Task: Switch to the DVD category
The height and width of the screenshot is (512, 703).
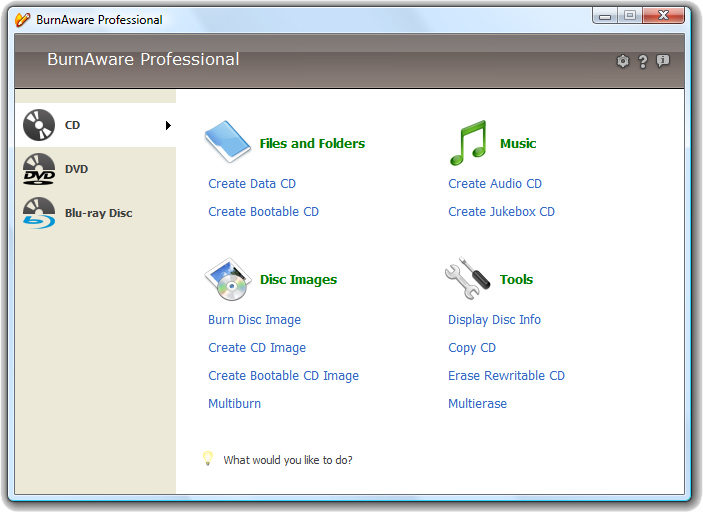Action: coord(76,169)
